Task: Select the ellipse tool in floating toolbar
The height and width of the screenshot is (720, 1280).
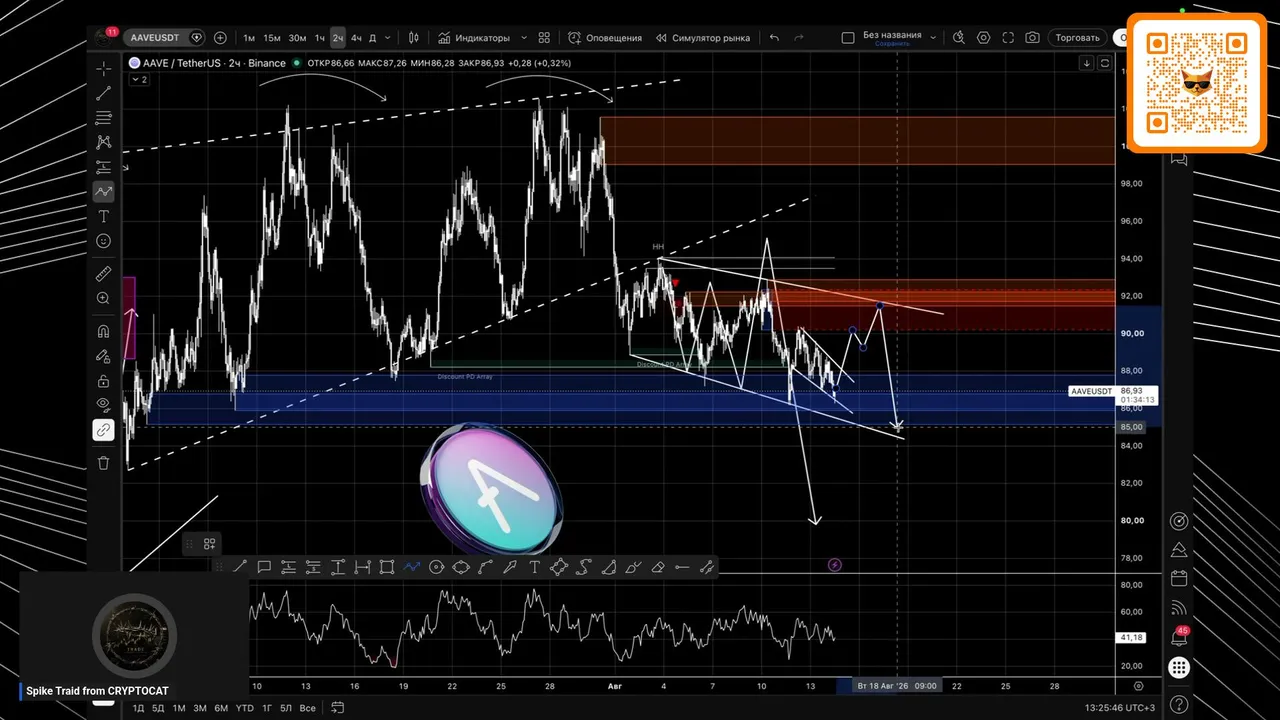Action: [461, 567]
